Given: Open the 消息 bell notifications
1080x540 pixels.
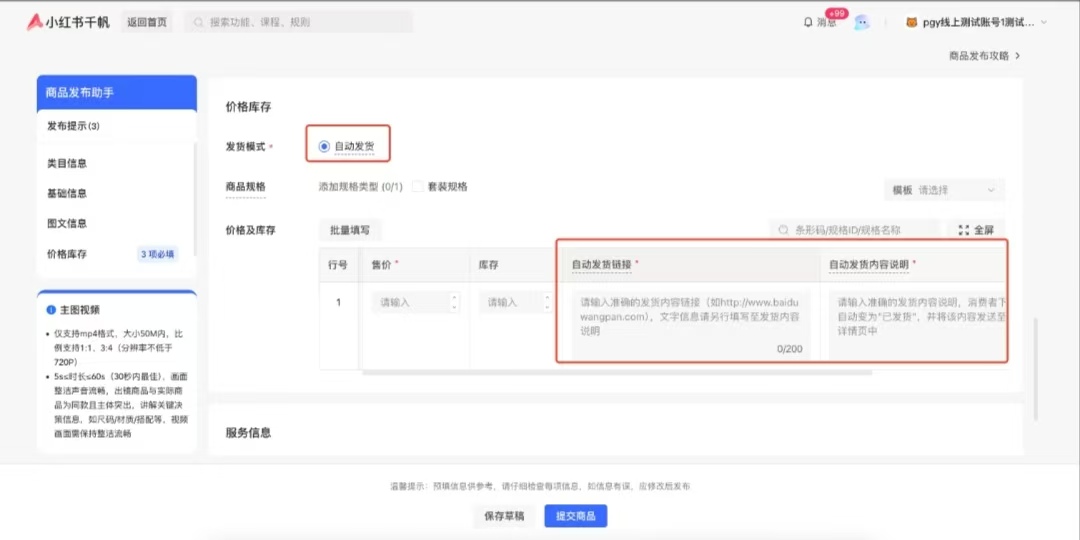Looking at the screenshot, I should 819,22.
